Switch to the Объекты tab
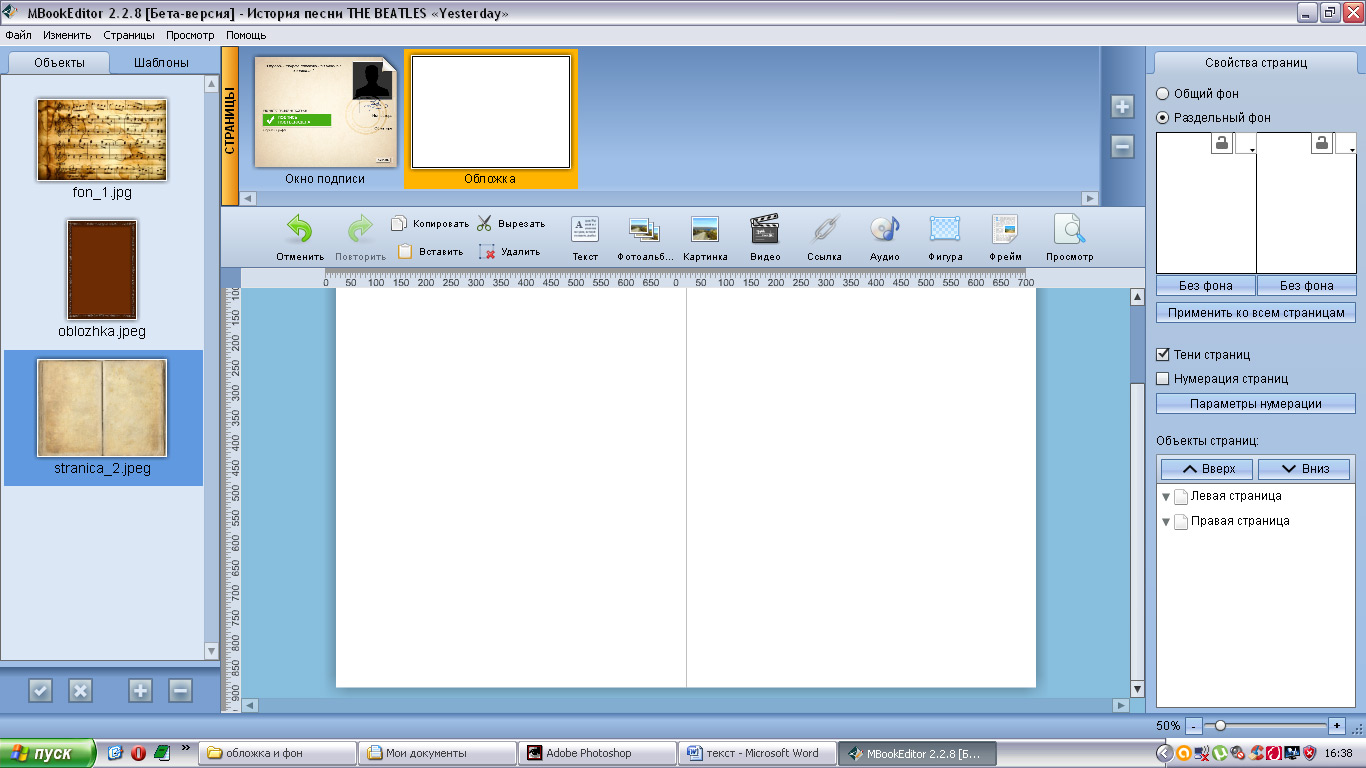 [x=59, y=62]
